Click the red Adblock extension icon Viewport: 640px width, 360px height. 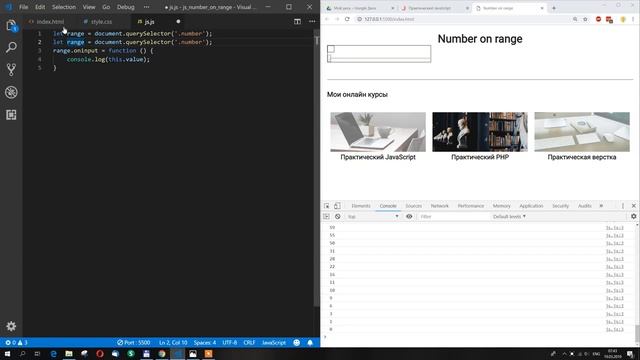tap(598, 19)
